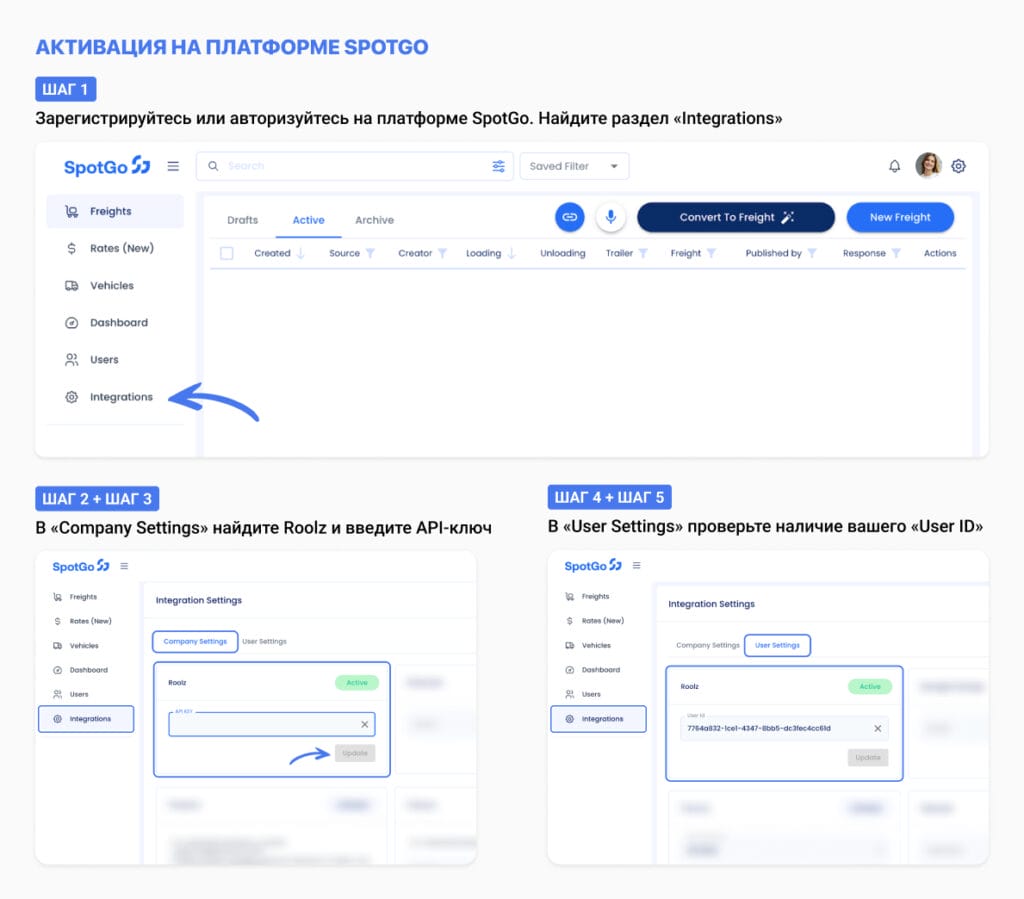
Task: Open the notification bell
Action: [x=895, y=166]
